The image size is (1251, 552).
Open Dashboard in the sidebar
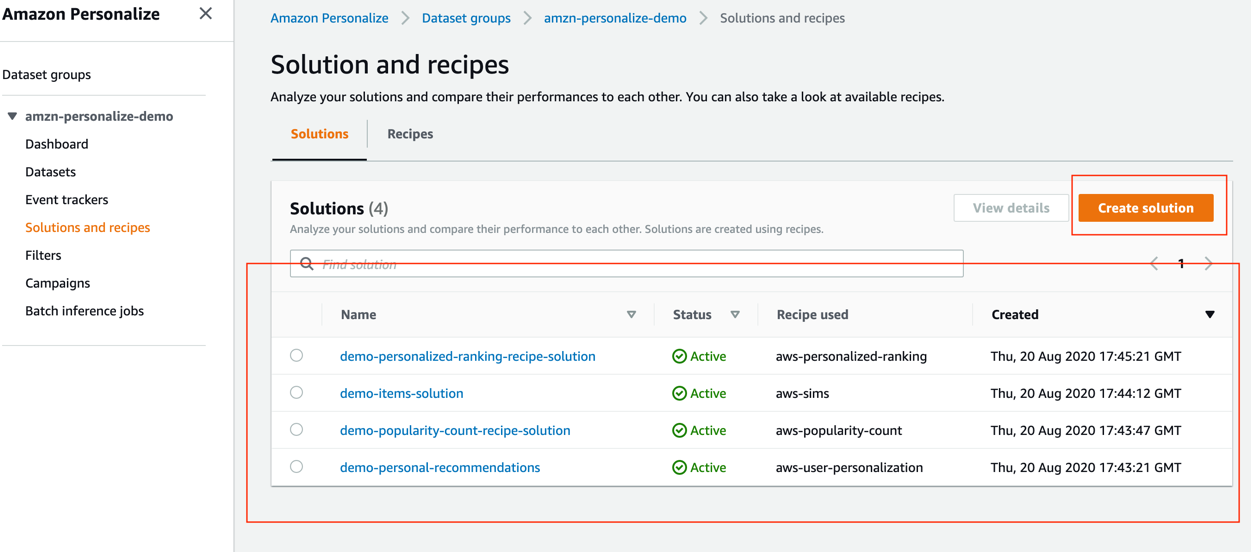pyautogui.click(x=57, y=144)
